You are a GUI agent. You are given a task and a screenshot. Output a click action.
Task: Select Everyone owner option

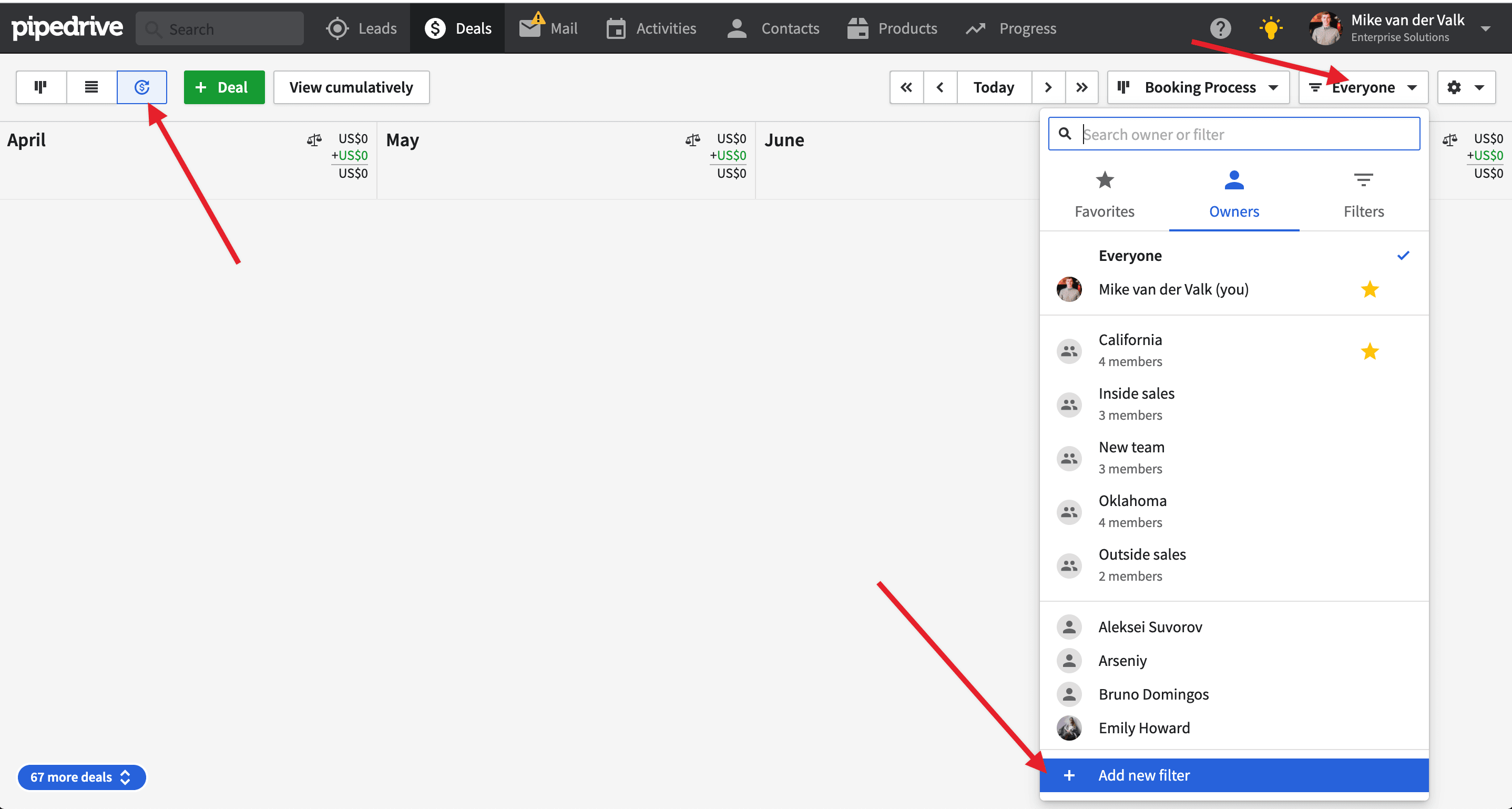tap(1129, 256)
